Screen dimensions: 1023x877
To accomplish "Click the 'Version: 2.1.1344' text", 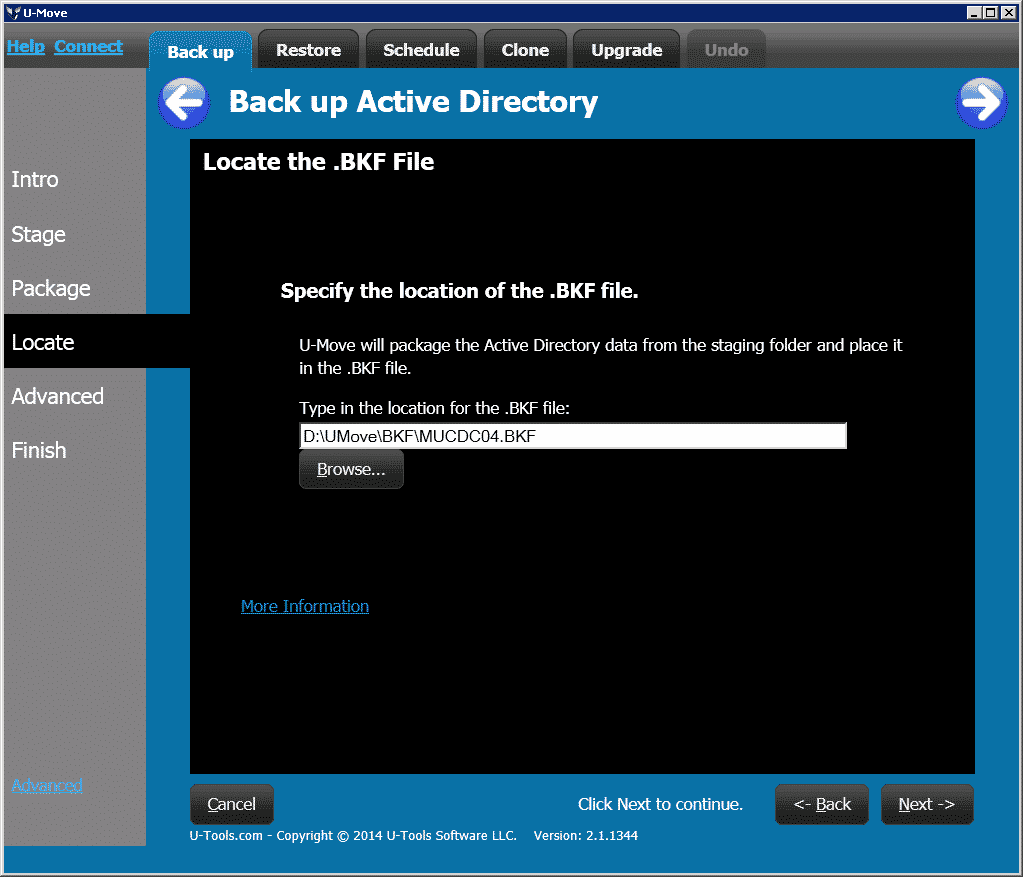I will coord(586,835).
